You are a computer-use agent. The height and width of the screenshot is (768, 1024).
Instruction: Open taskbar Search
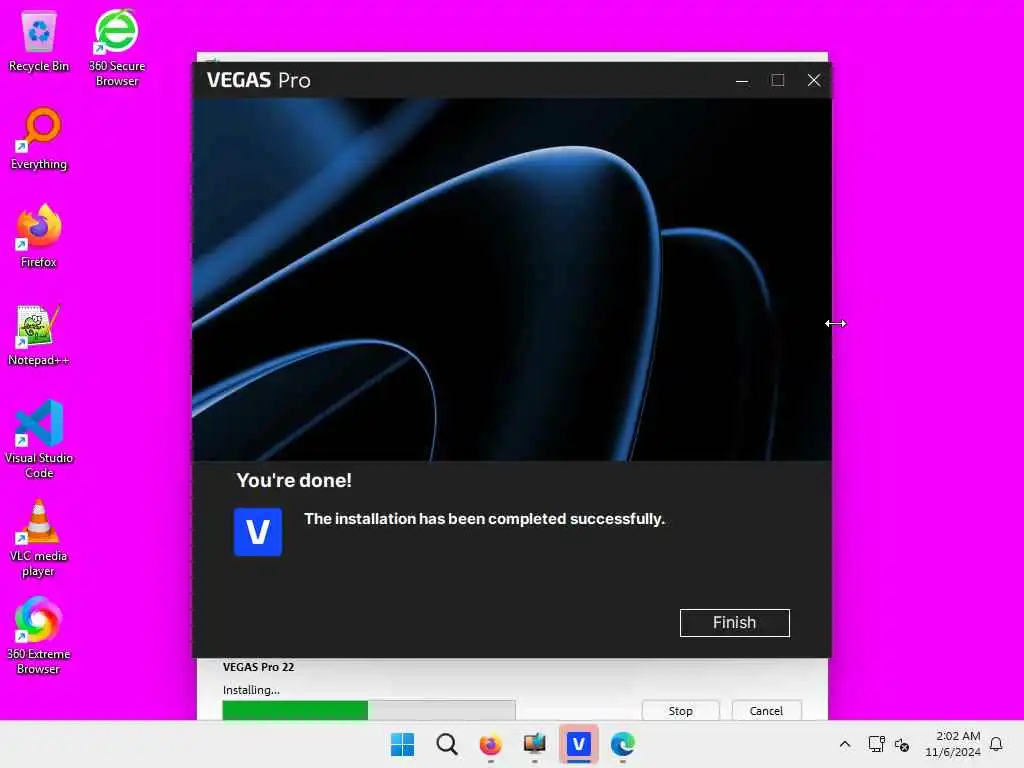coord(447,744)
